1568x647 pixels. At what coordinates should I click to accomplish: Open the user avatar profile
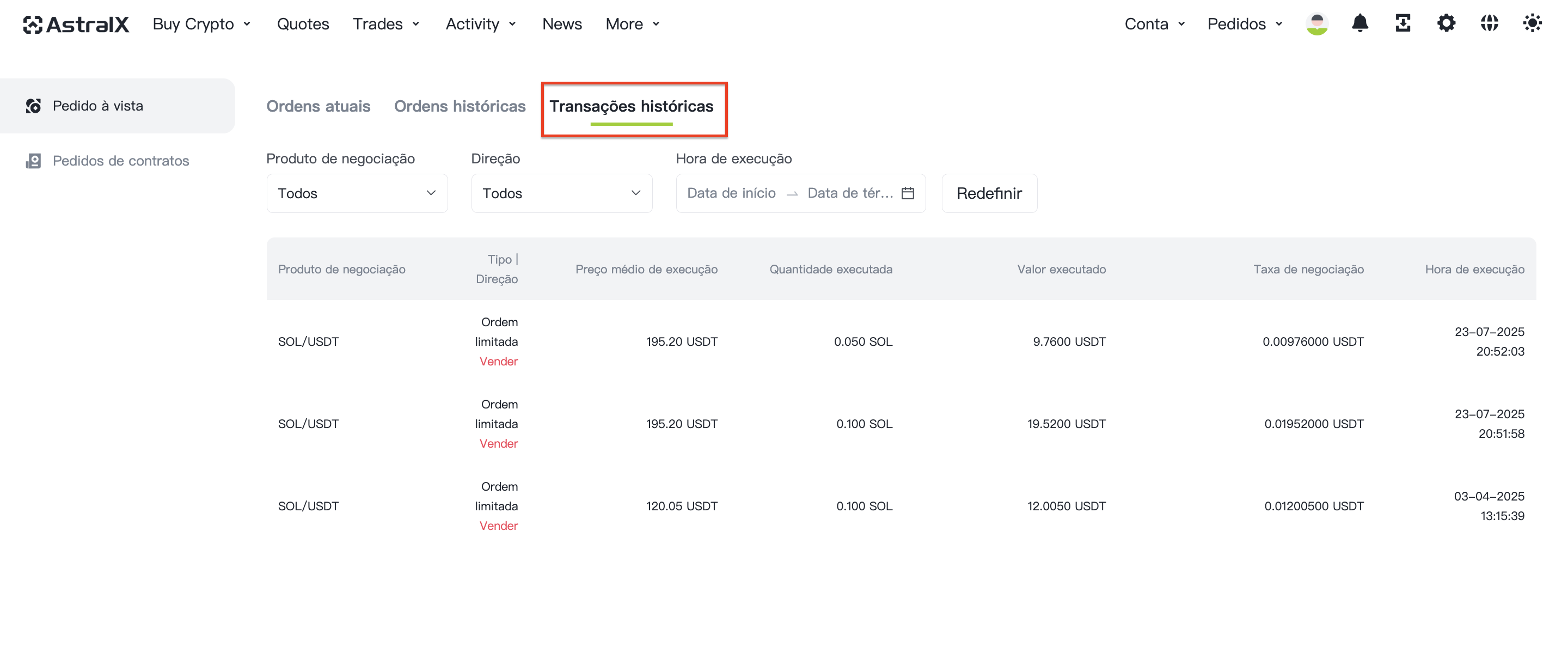(x=1316, y=25)
